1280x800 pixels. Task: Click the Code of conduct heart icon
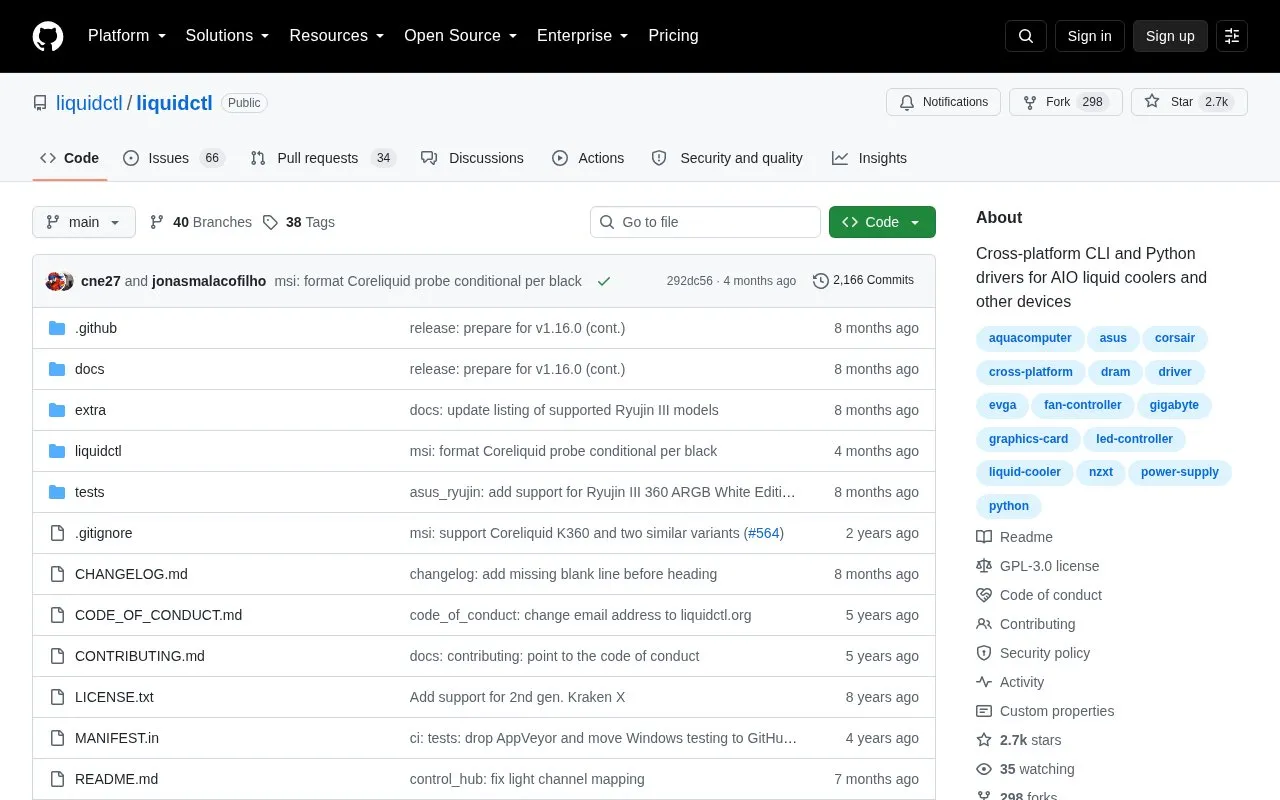[x=984, y=595]
